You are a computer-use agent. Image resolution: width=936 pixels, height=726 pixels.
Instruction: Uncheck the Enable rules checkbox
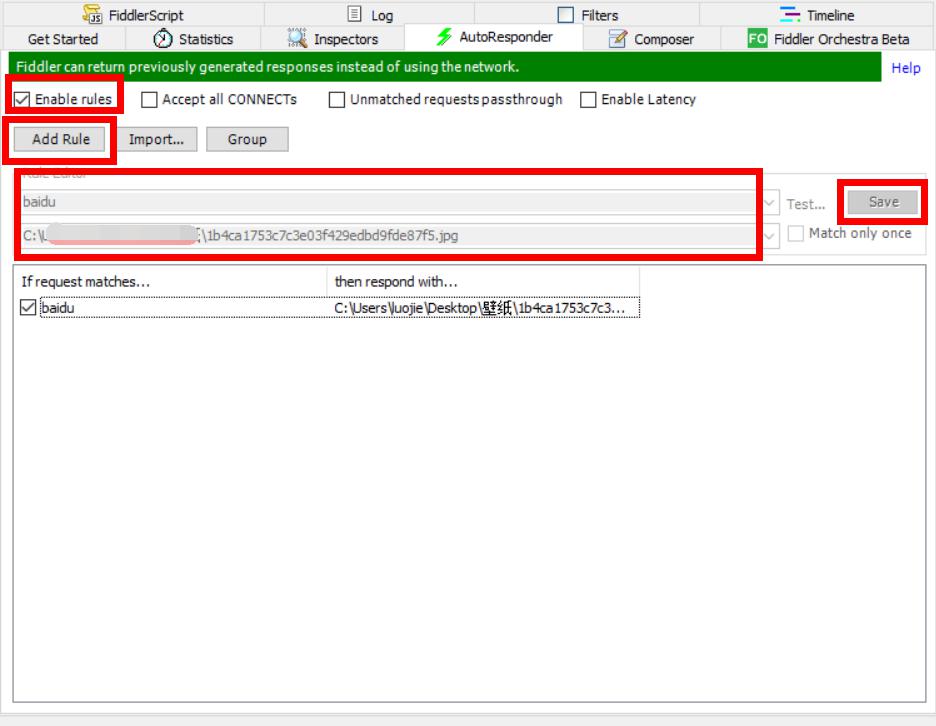(22, 100)
